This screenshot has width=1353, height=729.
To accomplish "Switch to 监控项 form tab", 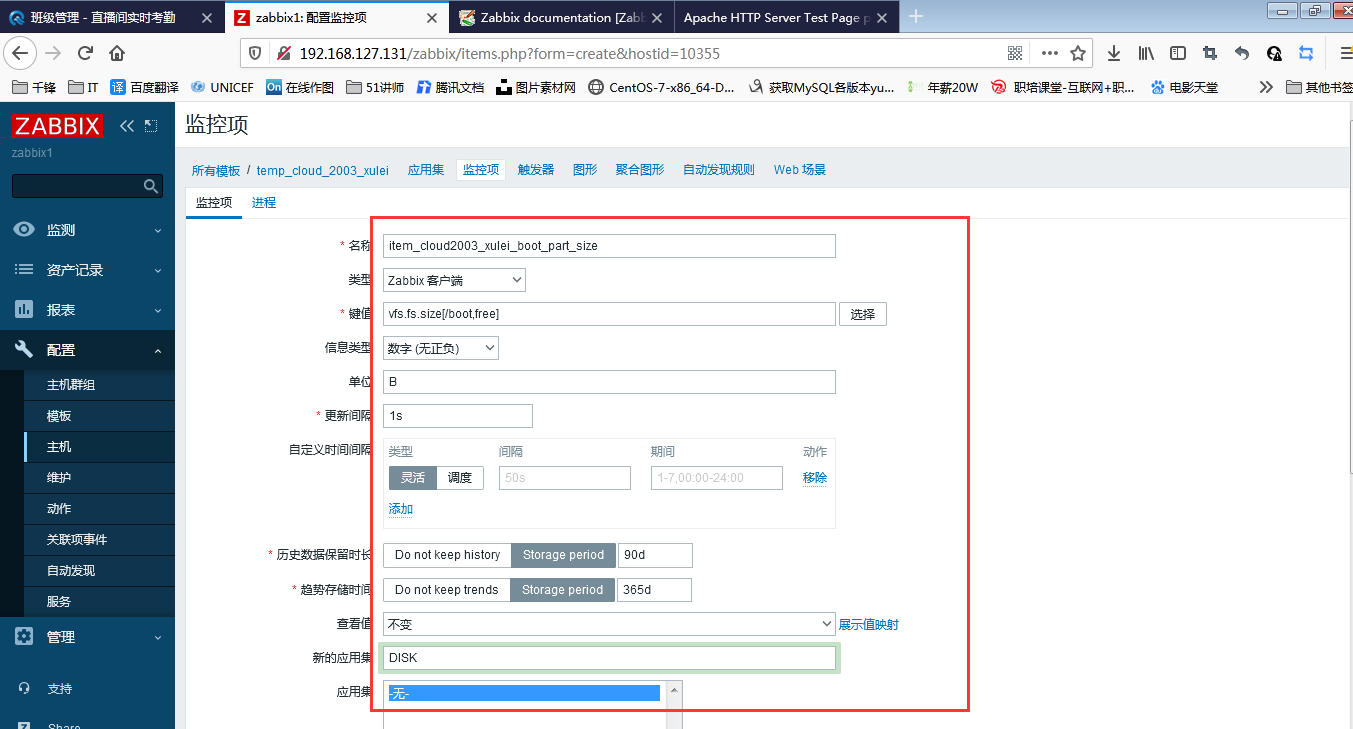I will tap(214, 202).
